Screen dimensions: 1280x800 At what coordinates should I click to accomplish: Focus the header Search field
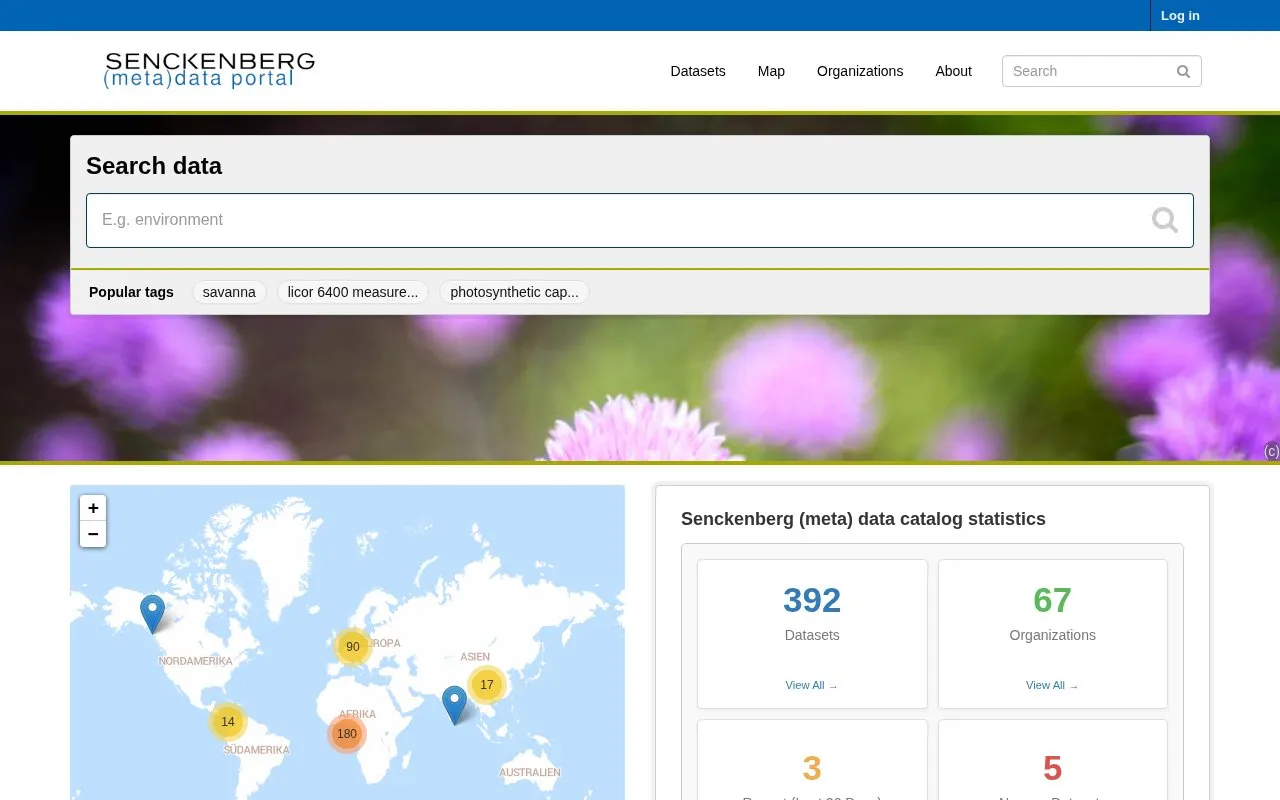click(x=1101, y=71)
